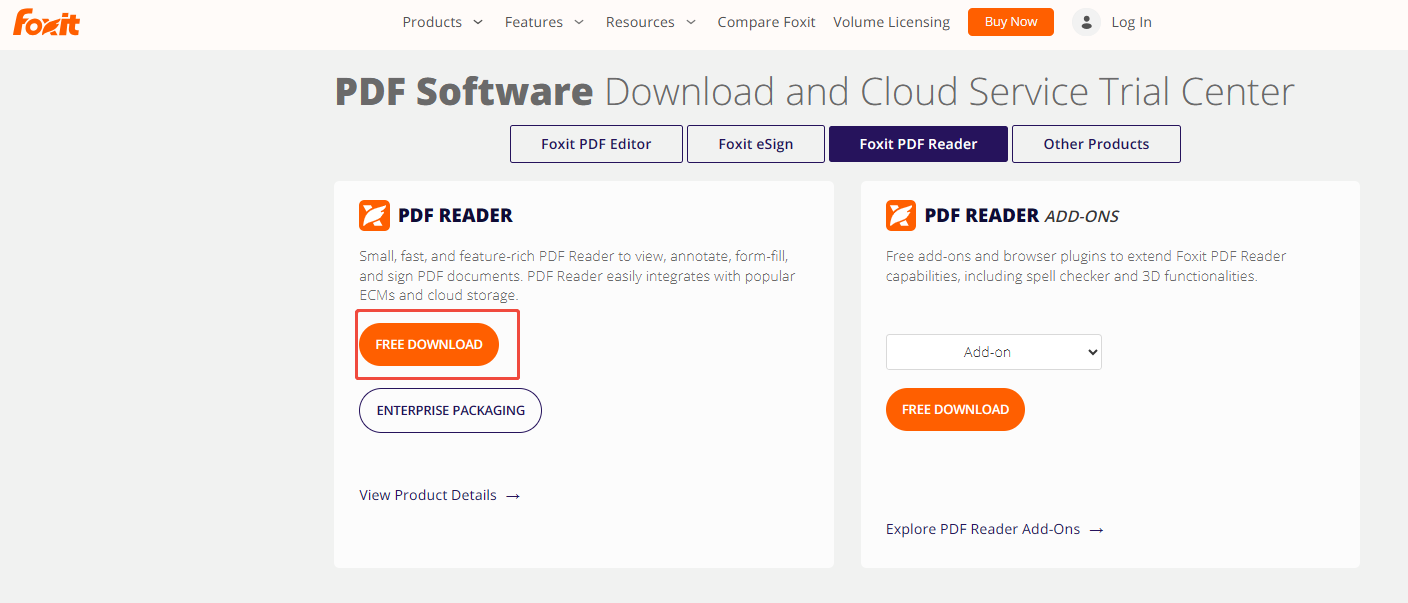Click the Buy Now button
This screenshot has height=603, width=1408.
click(x=1010, y=21)
